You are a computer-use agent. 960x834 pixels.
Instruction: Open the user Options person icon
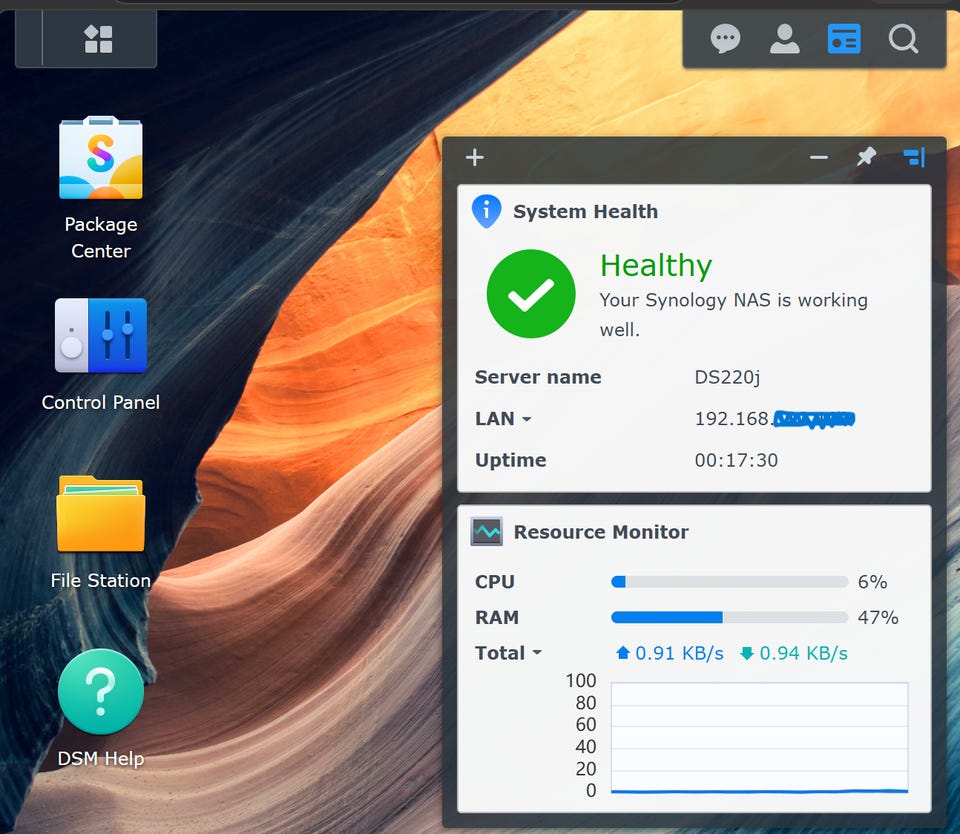point(784,39)
